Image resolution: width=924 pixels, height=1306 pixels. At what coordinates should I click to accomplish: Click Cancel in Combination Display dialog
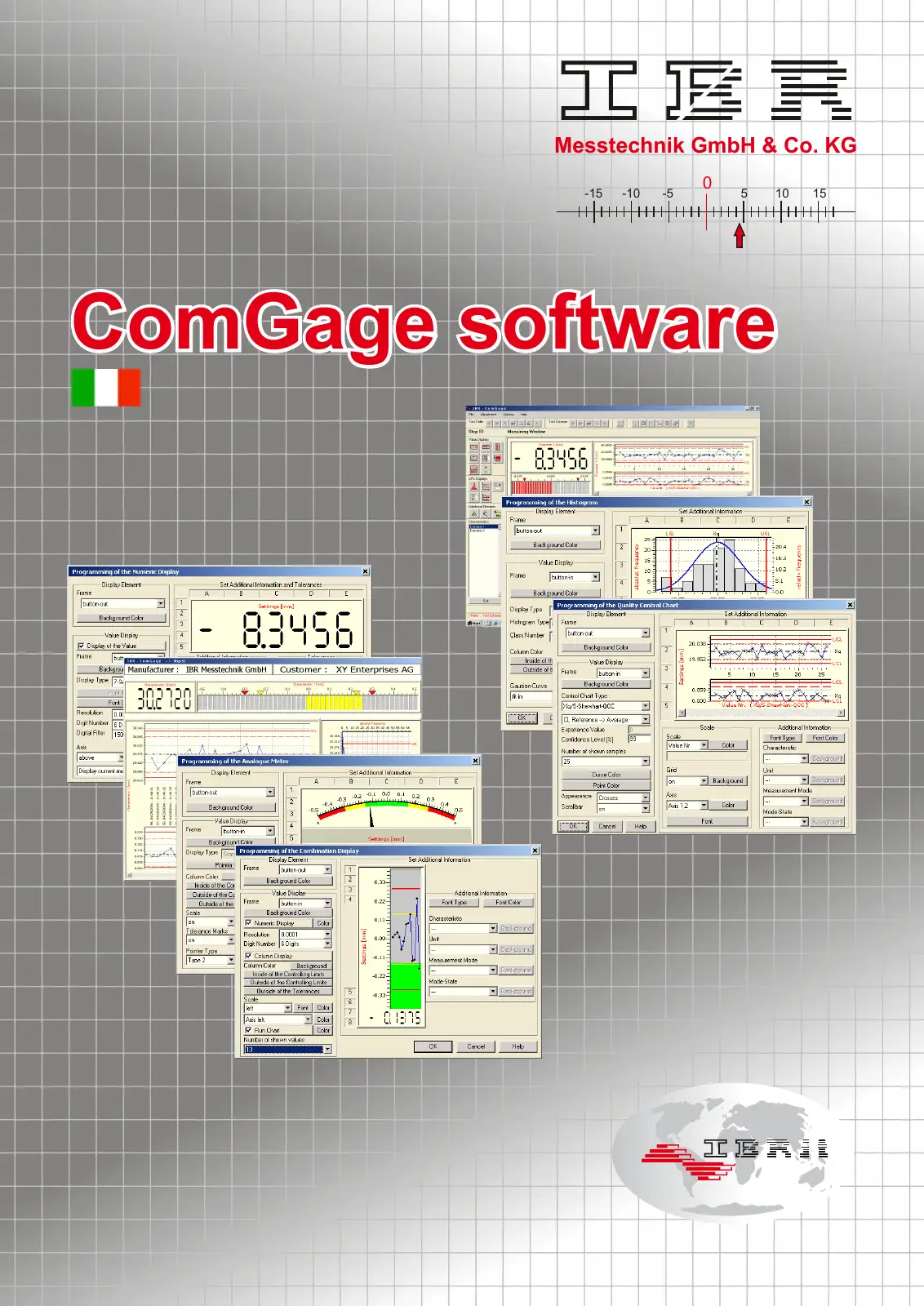(476, 1046)
